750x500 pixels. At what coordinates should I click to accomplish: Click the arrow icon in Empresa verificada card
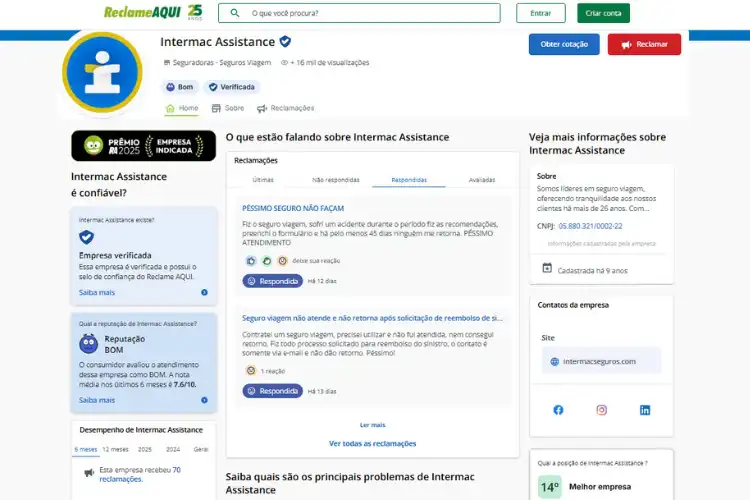coord(204,292)
